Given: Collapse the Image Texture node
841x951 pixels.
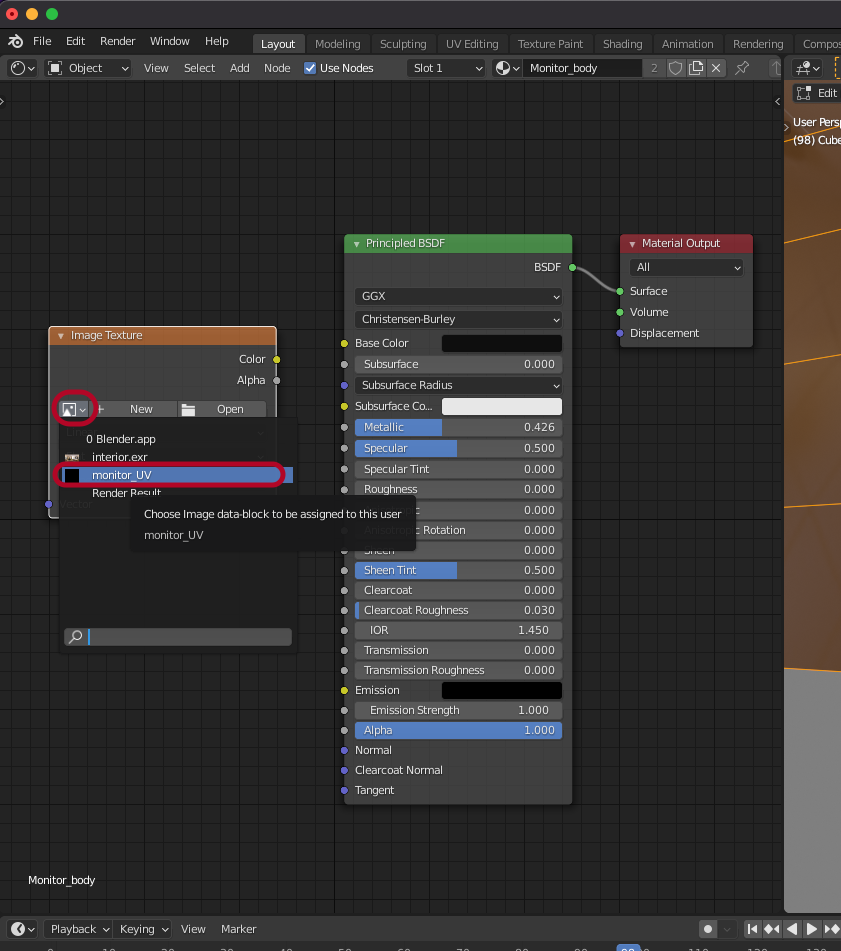Looking at the screenshot, I should [x=61, y=335].
